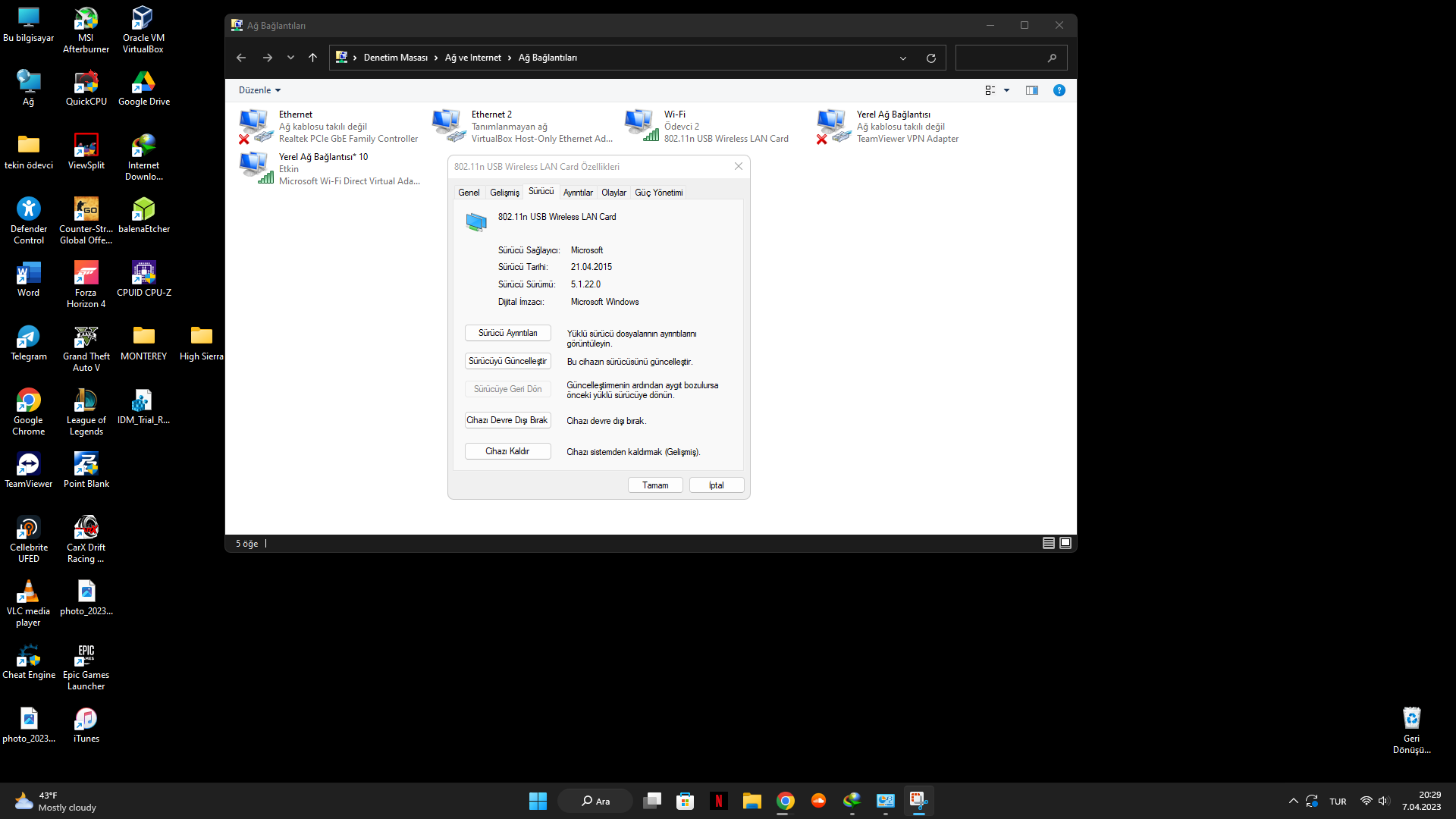
Task: Click the search box in Ağ Bağlantıları window
Action: click(x=1001, y=58)
